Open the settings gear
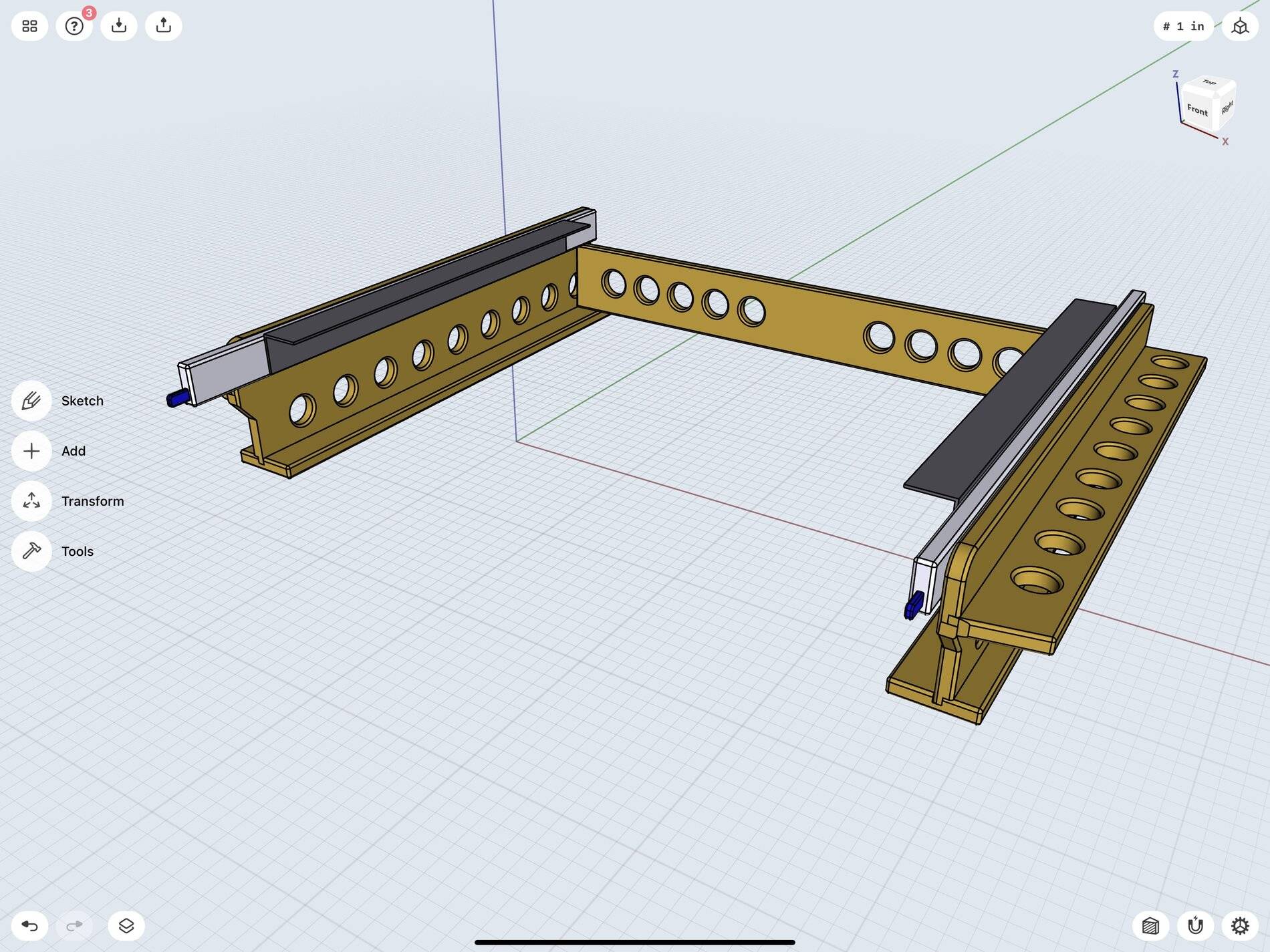This screenshot has height=952, width=1270. [x=1240, y=925]
